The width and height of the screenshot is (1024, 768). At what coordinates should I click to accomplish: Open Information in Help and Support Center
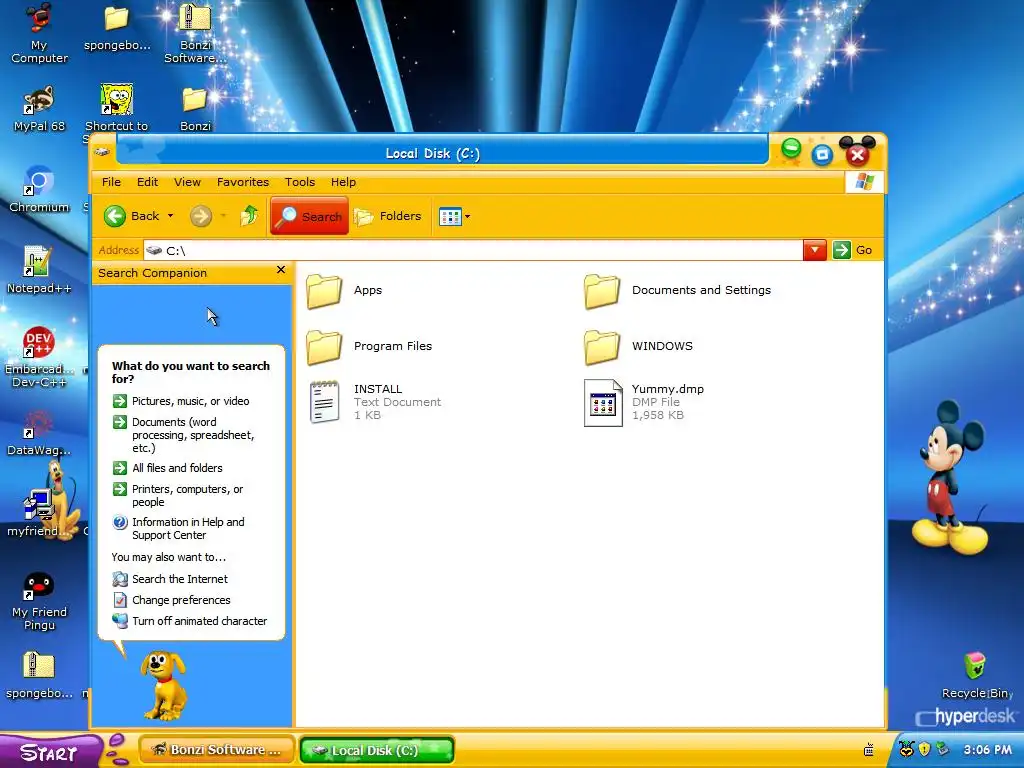[178, 528]
